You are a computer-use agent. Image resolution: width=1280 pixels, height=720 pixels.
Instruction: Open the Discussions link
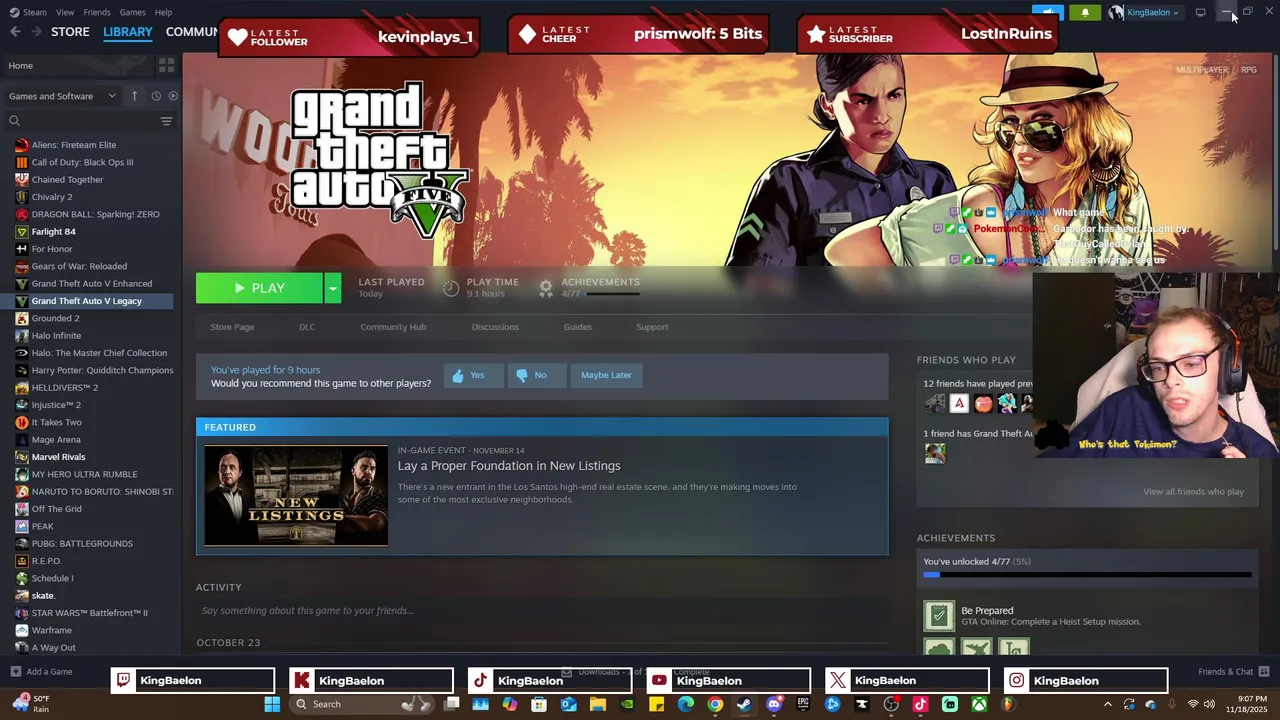point(495,327)
